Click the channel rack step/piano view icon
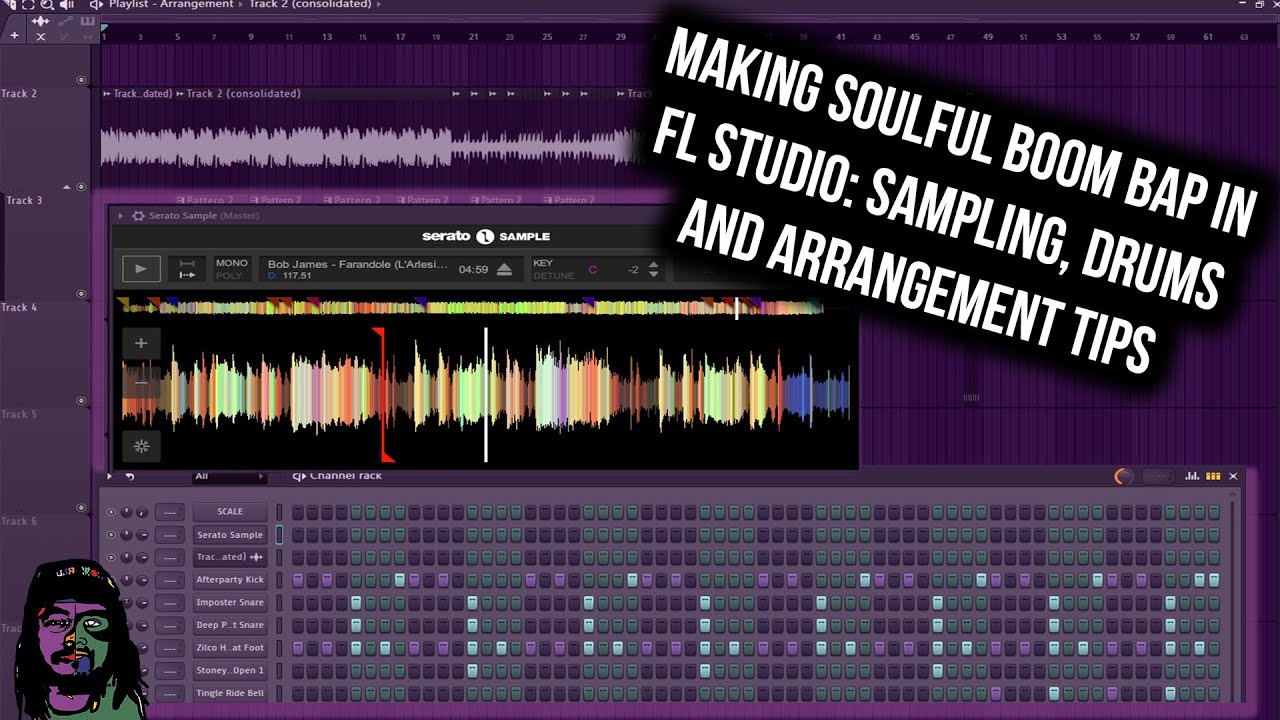 [x=1213, y=477]
